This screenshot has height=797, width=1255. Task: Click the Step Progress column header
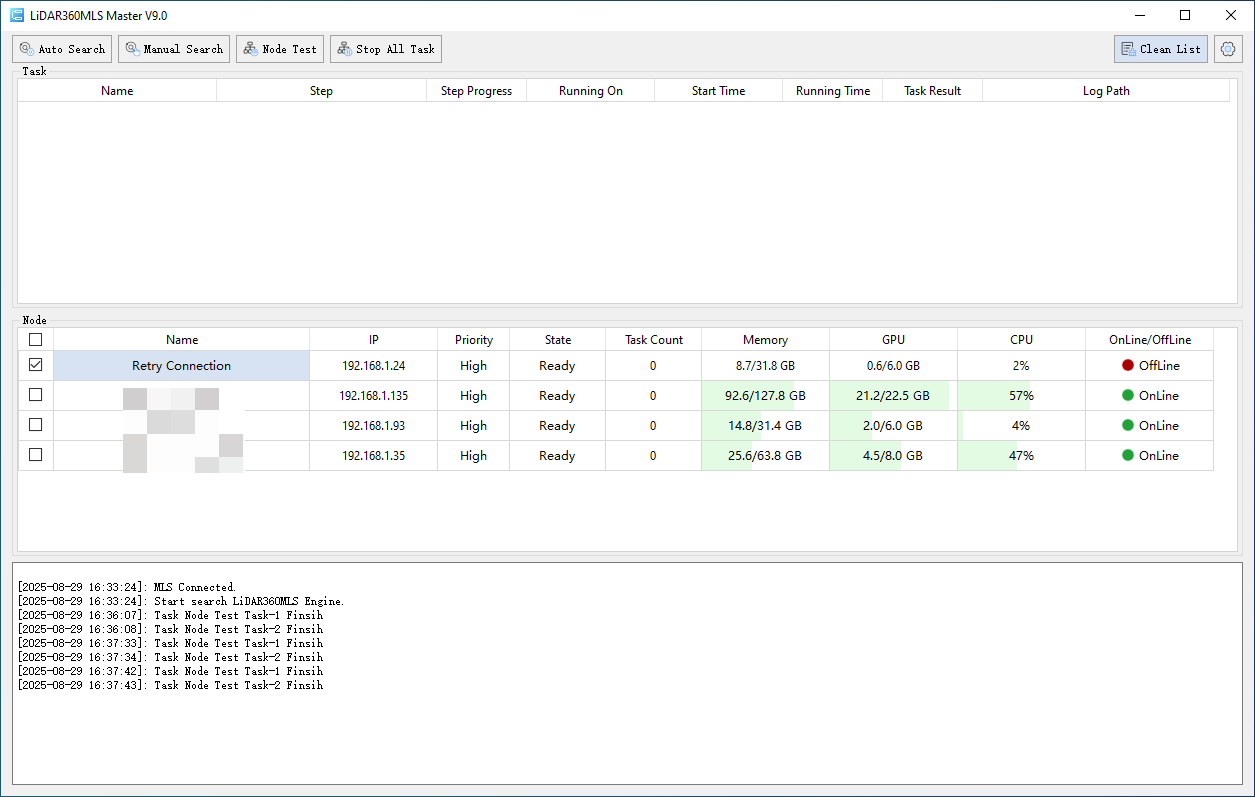point(476,91)
